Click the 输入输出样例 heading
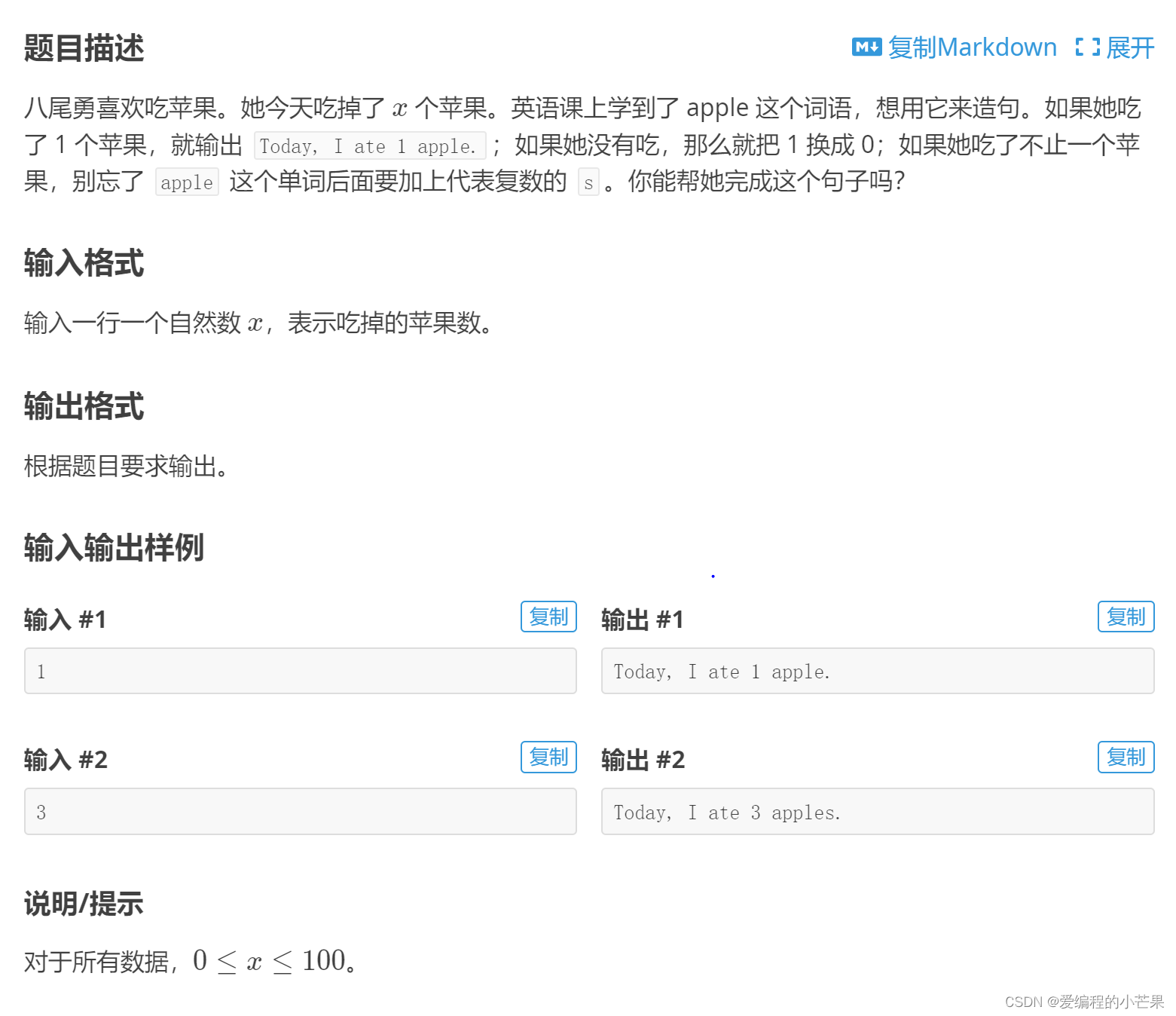This screenshot has height=1016, width=1176. [x=114, y=547]
